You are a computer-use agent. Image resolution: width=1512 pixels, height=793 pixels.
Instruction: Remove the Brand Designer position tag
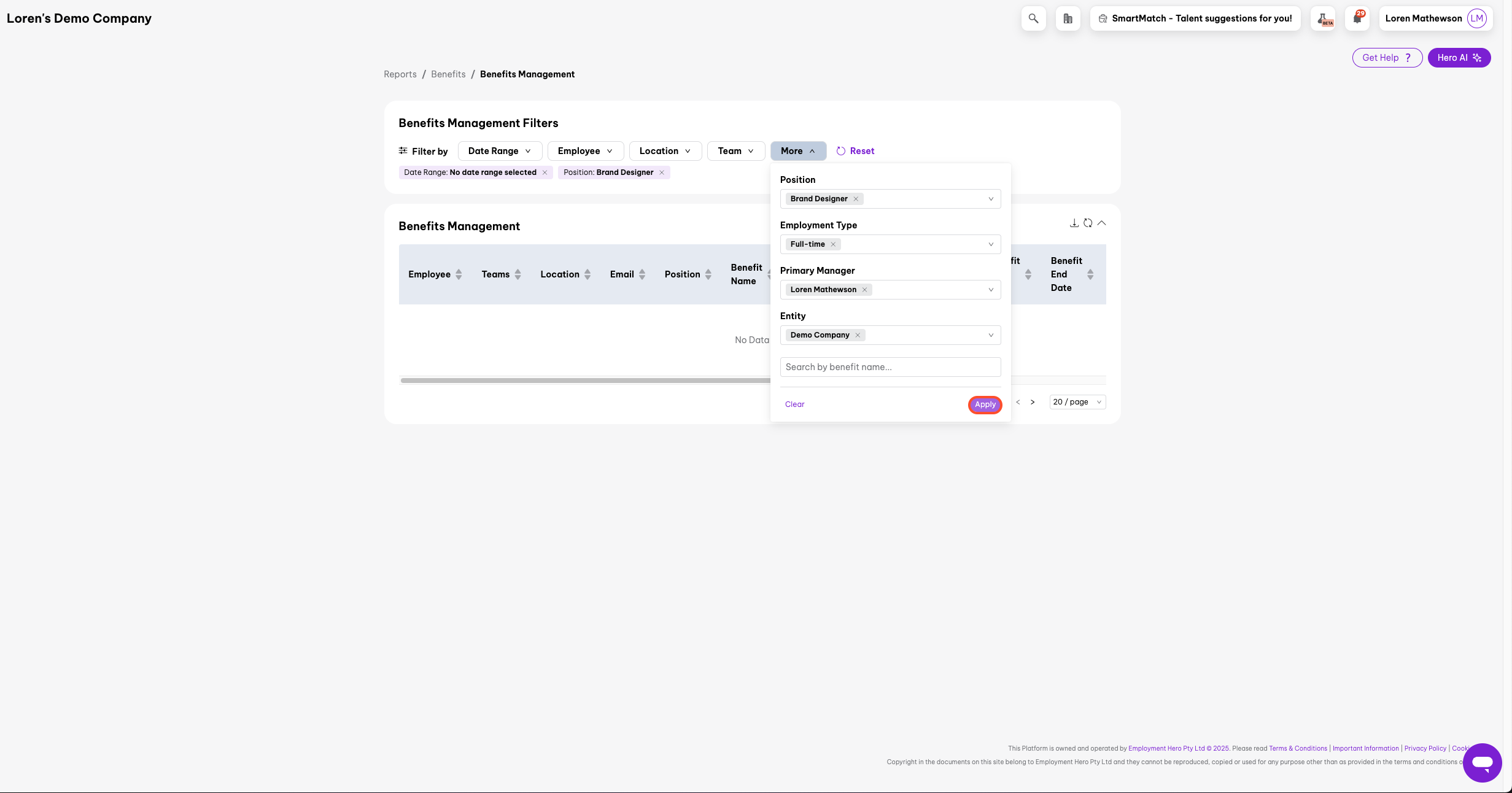856,199
